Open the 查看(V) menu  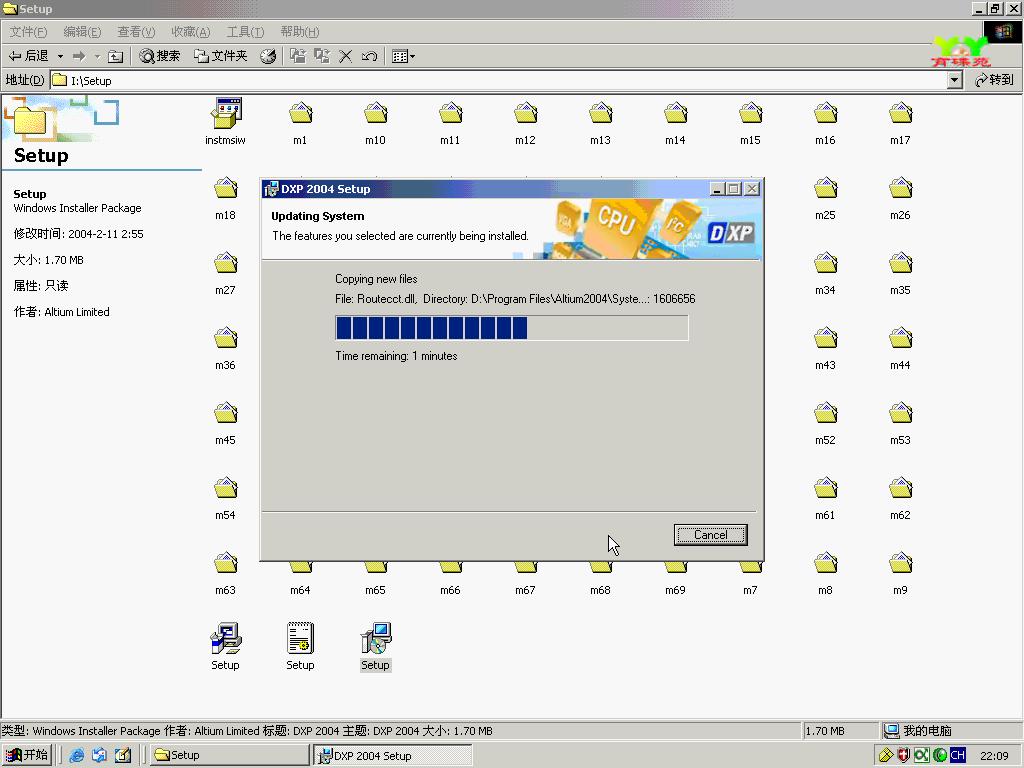pos(136,31)
